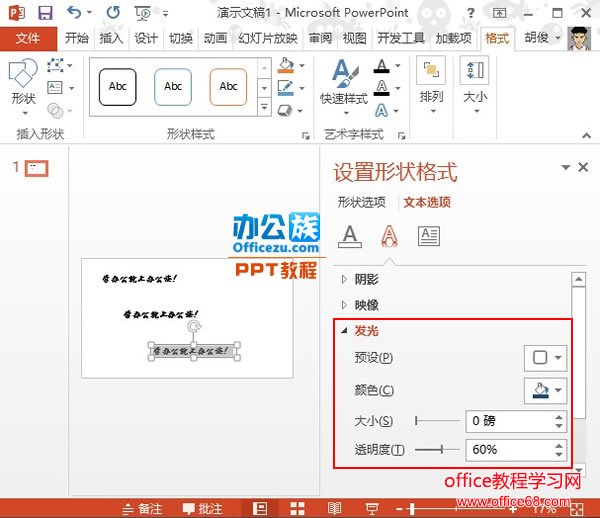Select slide 1 thumbnail

pos(37,168)
